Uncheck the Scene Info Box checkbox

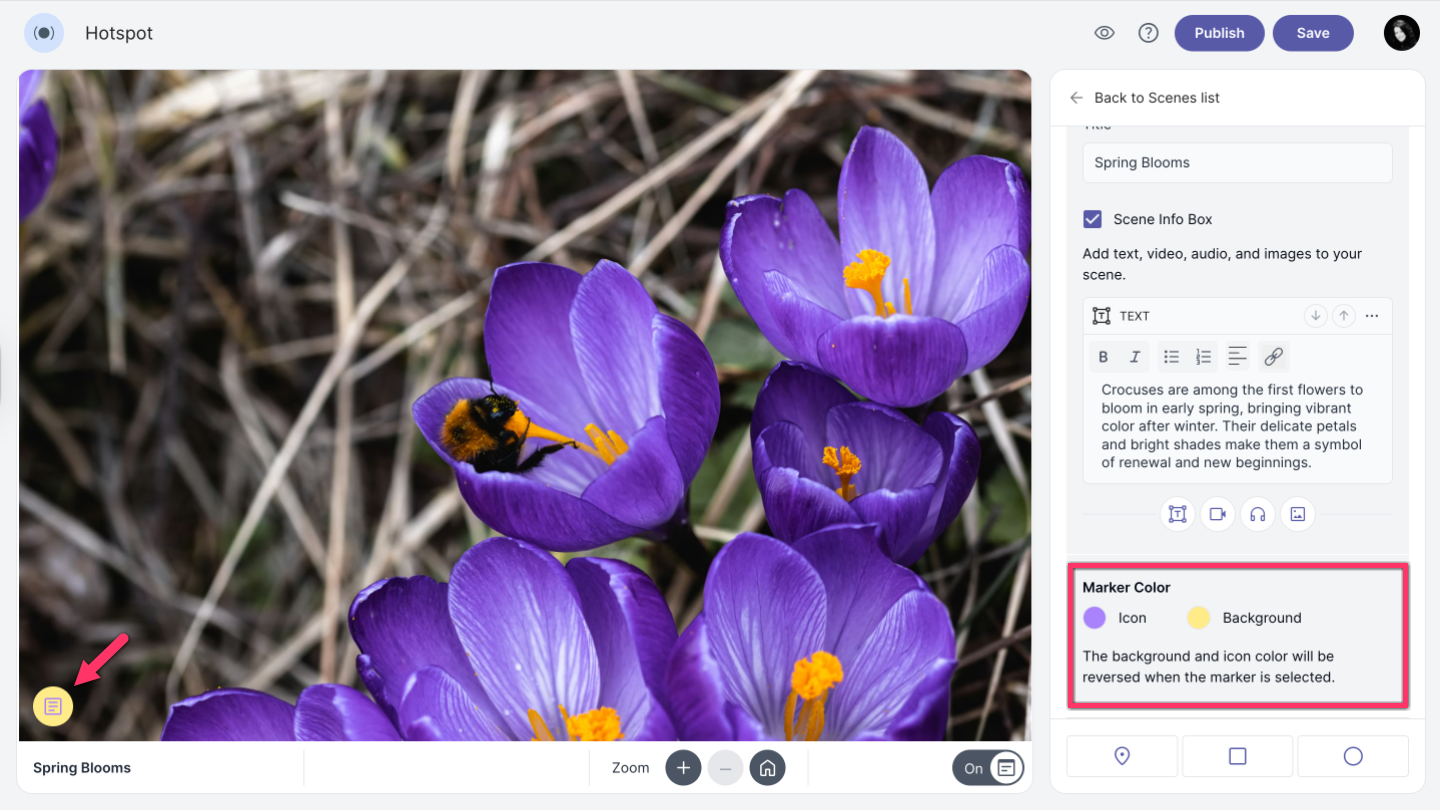pos(1093,219)
